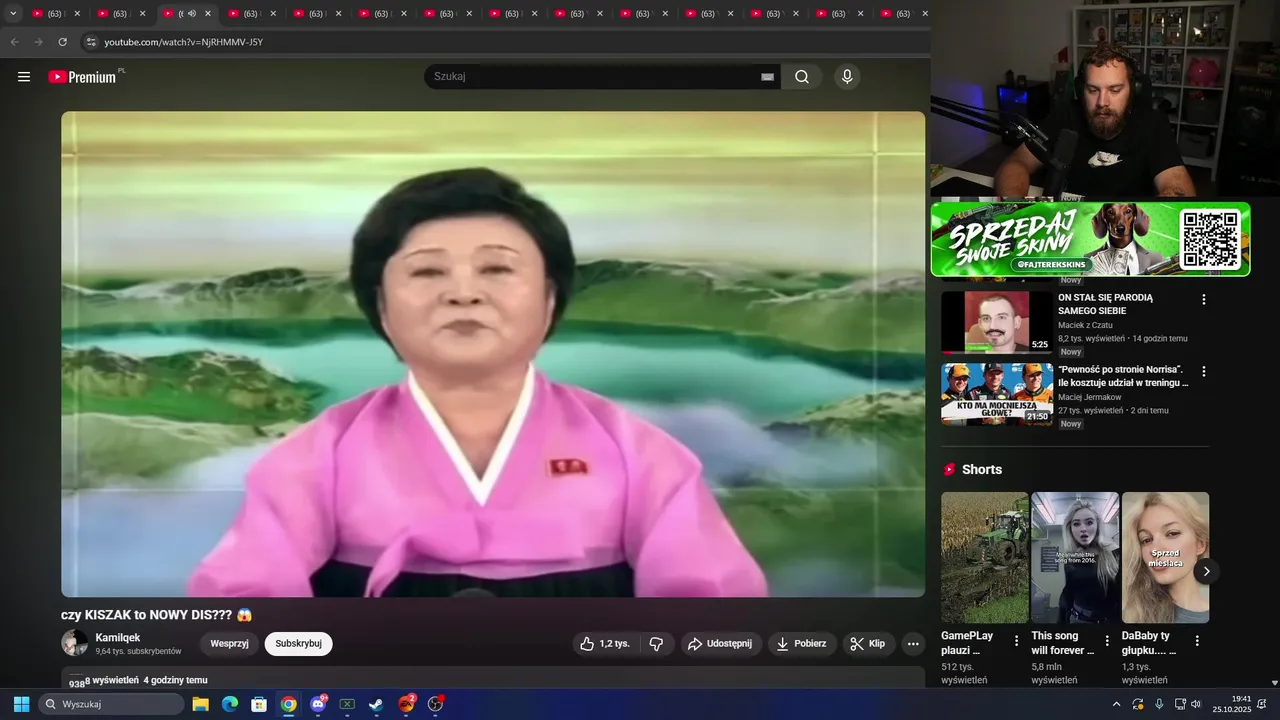Open thumbnail of 21:50 Norris video
Viewport: 1280px width, 720px height.
997,394
